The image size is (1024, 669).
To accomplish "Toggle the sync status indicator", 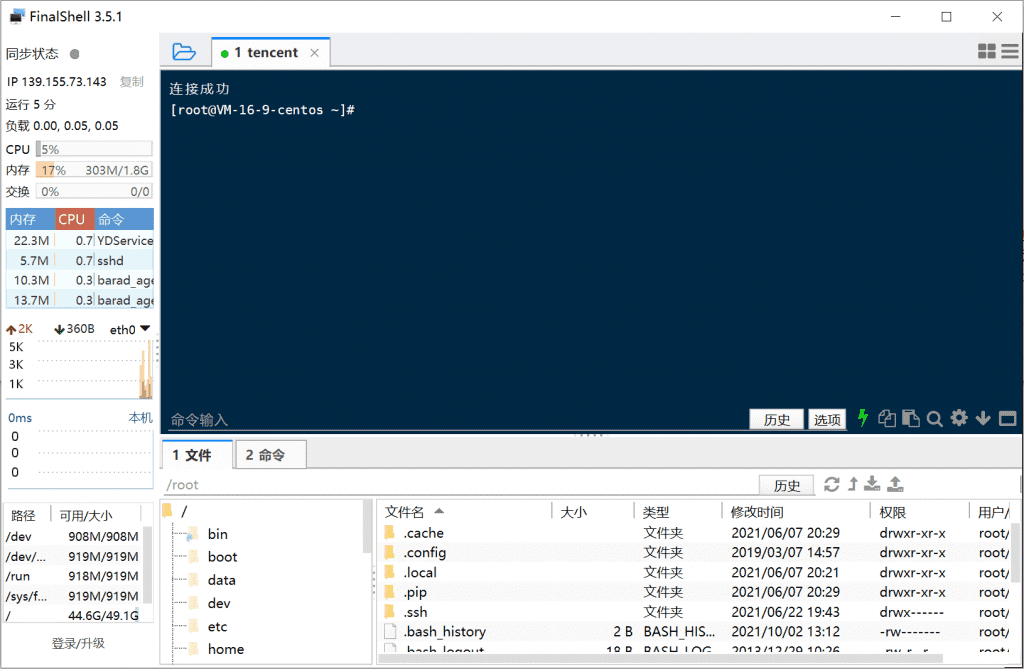I will (x=75, y=54).
